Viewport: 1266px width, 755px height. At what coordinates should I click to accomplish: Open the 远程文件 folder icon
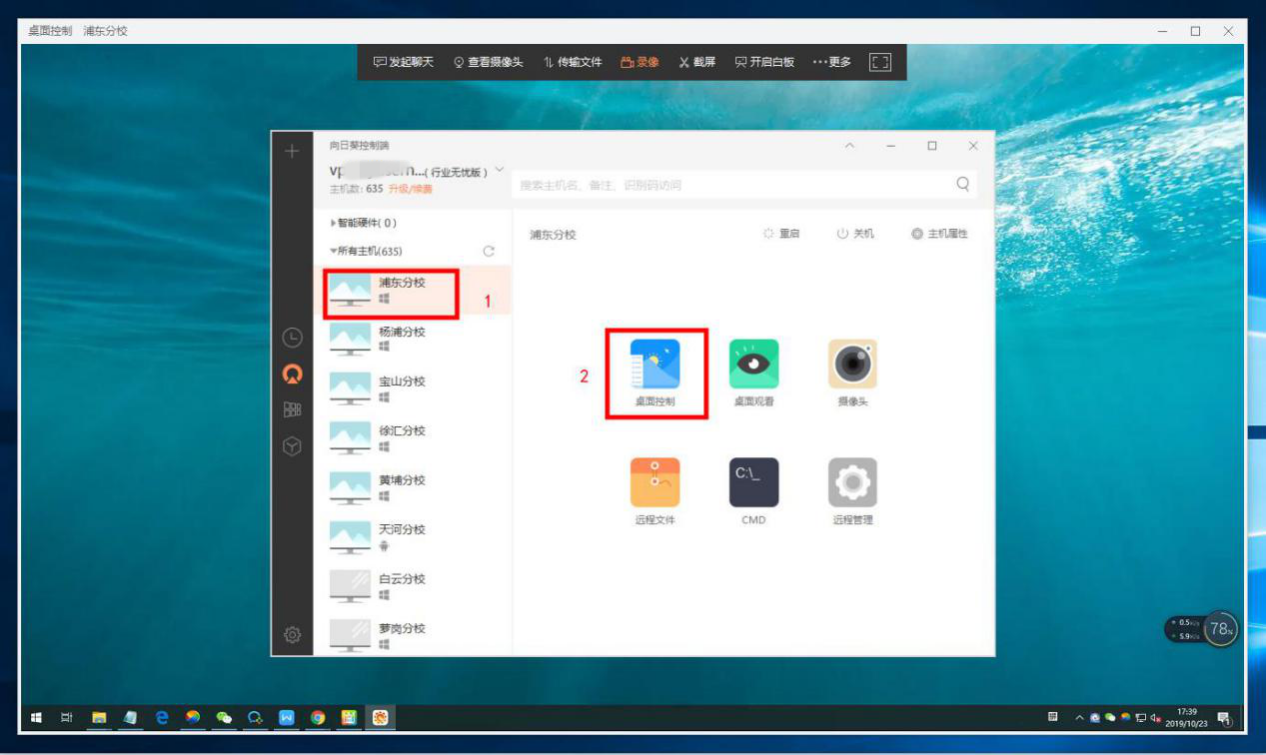click(x=655, y=483)
